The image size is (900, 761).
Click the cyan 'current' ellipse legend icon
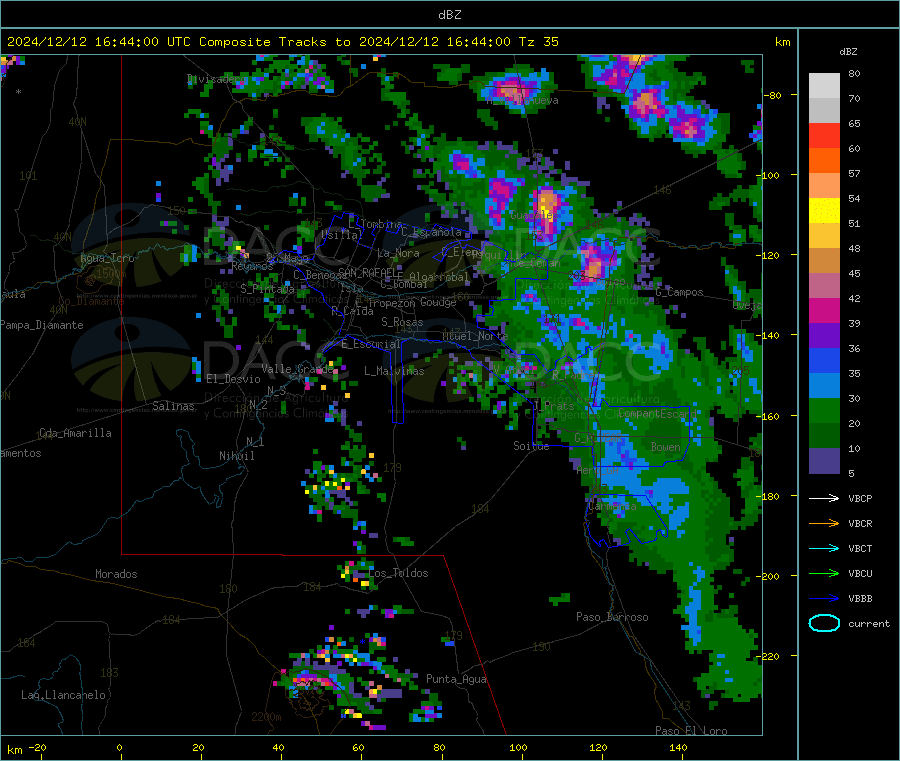(824, 623)
